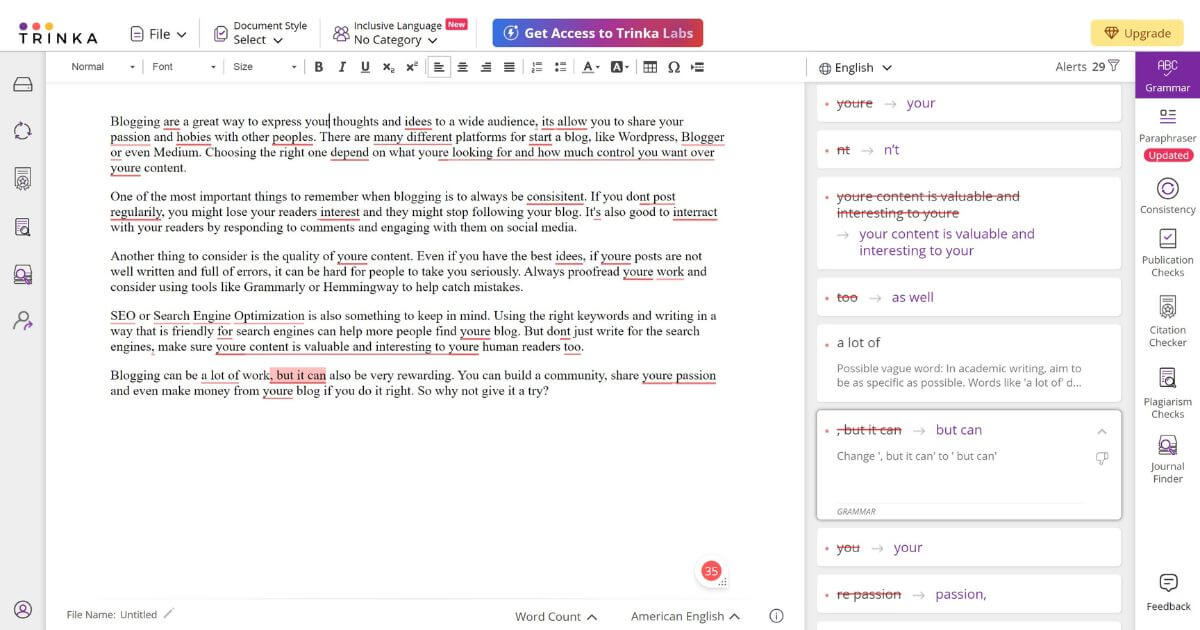
Task: Open the 'a lot of' vague word alert
Action: (x=968, y=364)
